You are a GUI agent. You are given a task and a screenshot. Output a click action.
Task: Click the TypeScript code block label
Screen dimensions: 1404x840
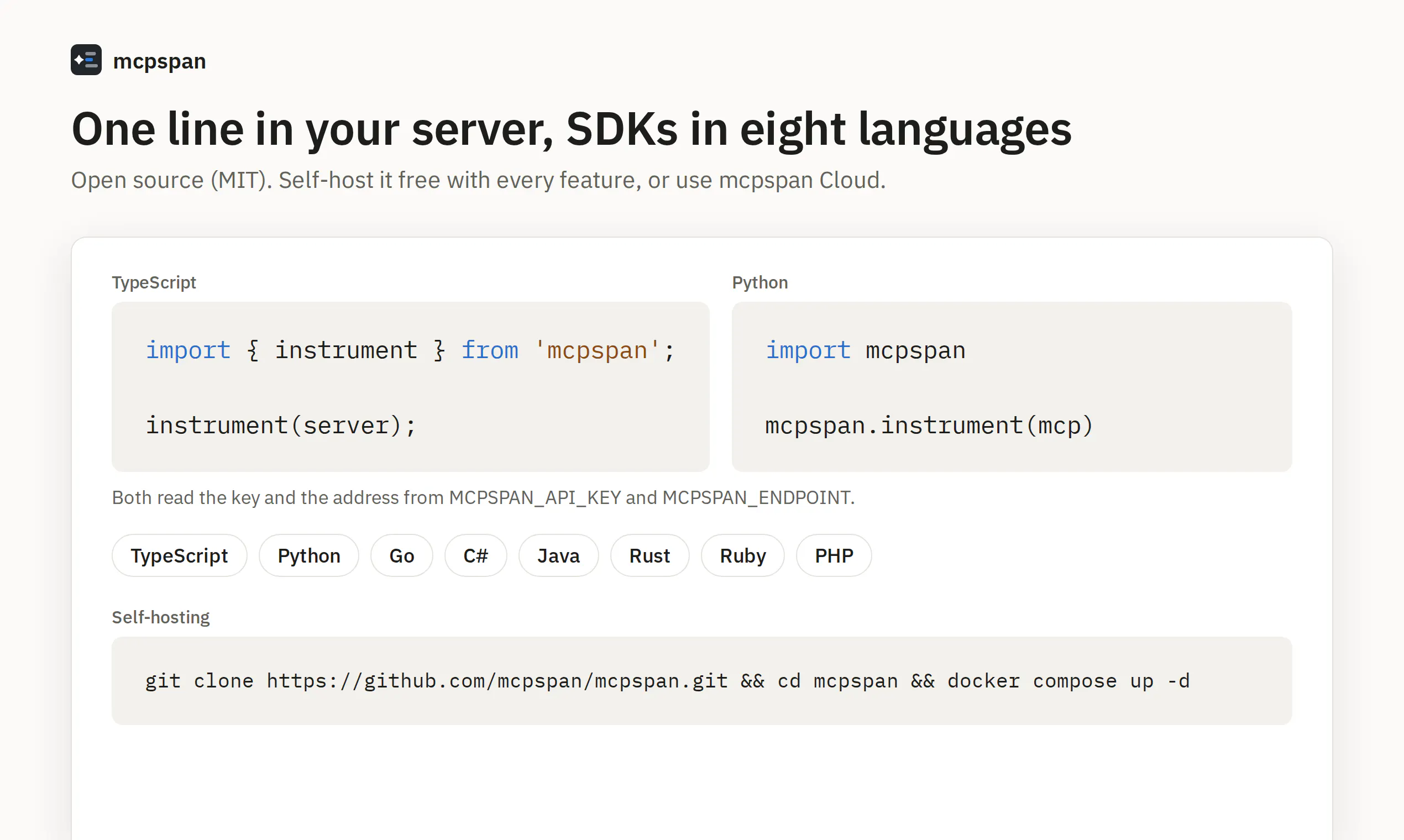coord(154,282)
